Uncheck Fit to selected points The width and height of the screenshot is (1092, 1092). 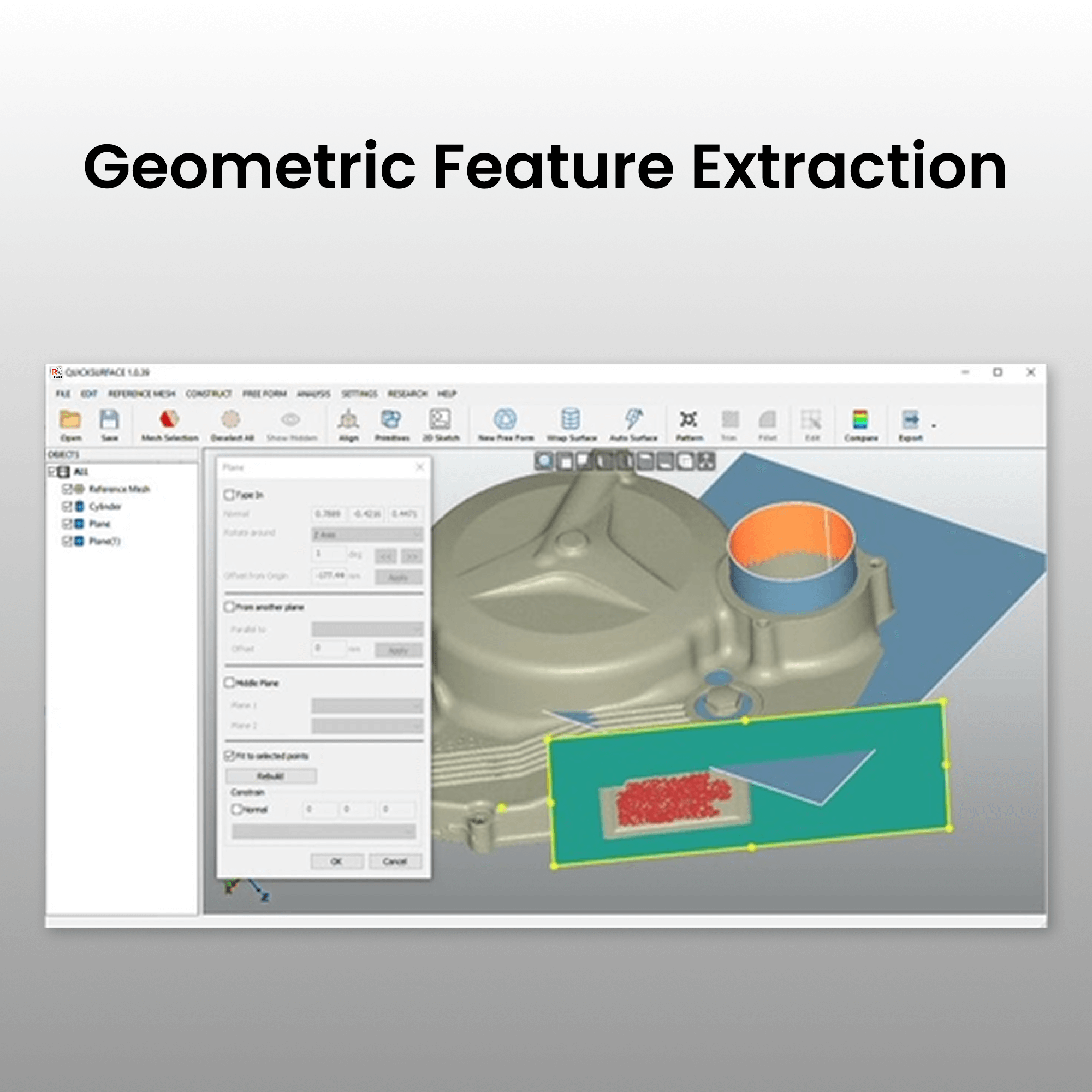[x=229, y=755]
